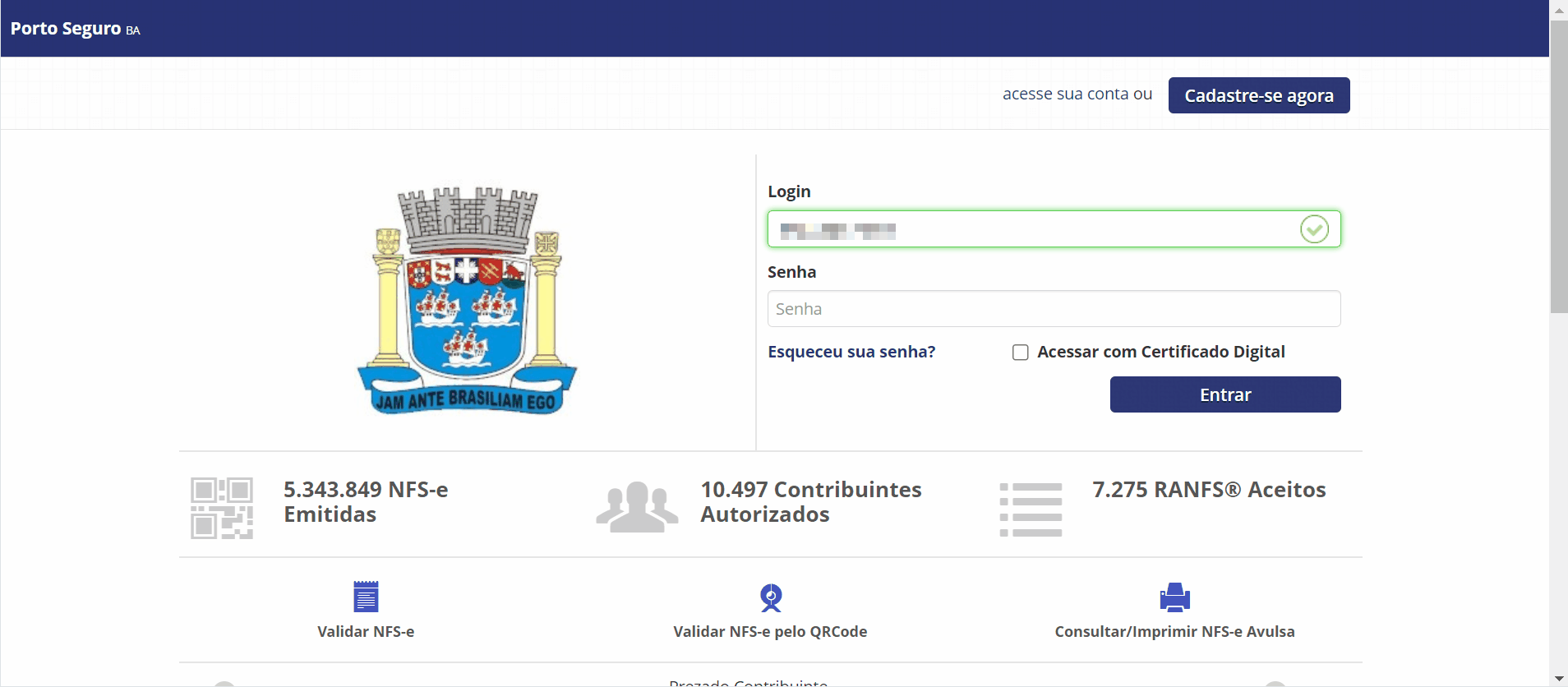Click the scrollbar down arrow
The width and height of the screenshot is (1568, 687).
tap(1559, 678)
